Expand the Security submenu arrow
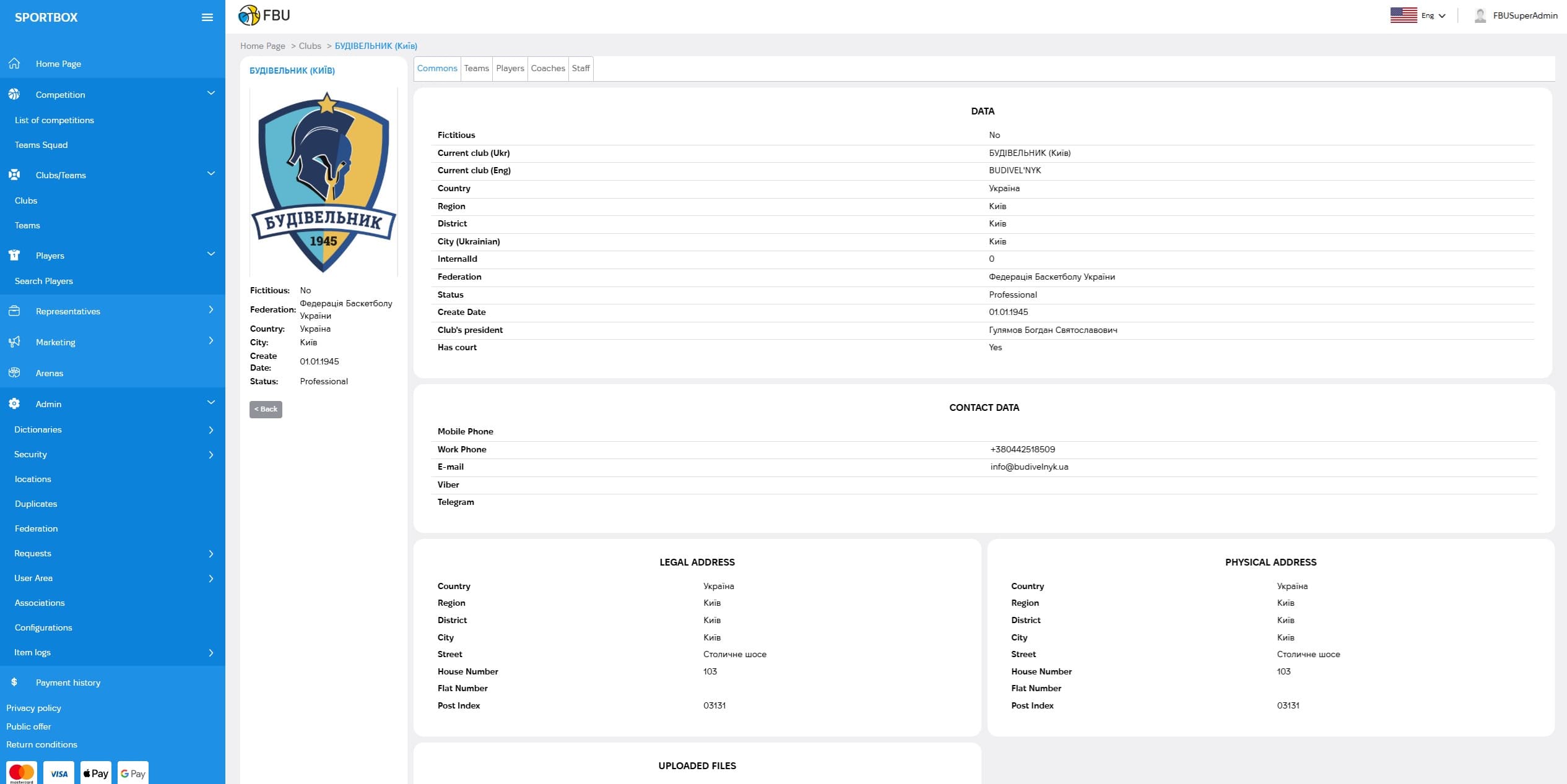Screen dimensions: 1567x784 pos(211,455)
